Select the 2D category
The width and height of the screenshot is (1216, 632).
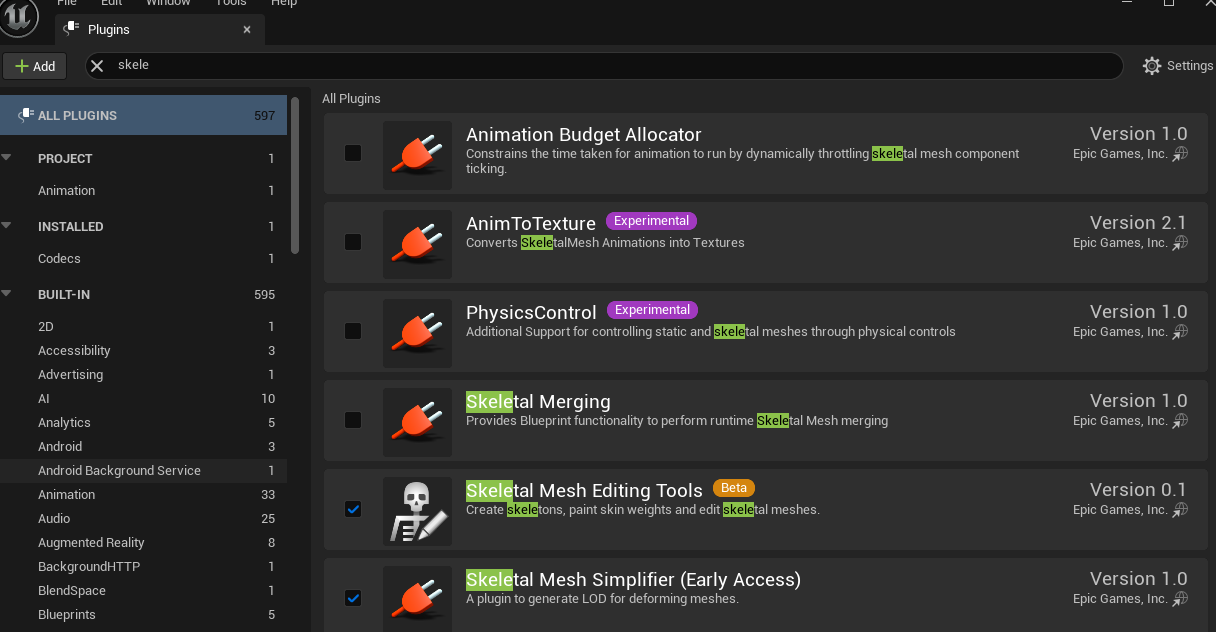pyautogui.click(x=143, y=326)
